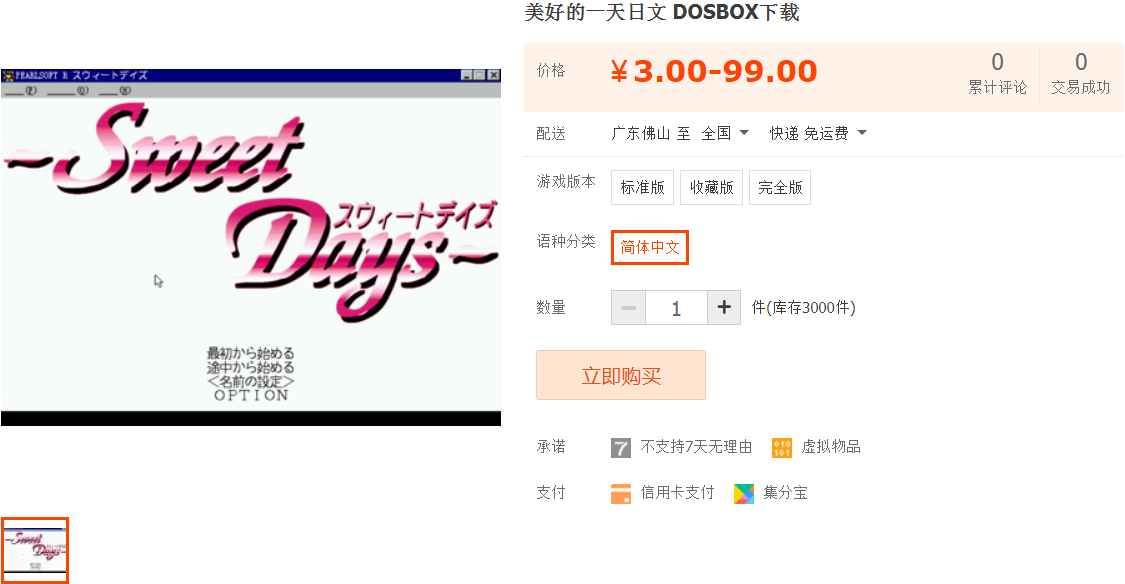Click the 7-day no-return policy icon
Screen dimensions: 1125x584
click(x=621, y=448)
